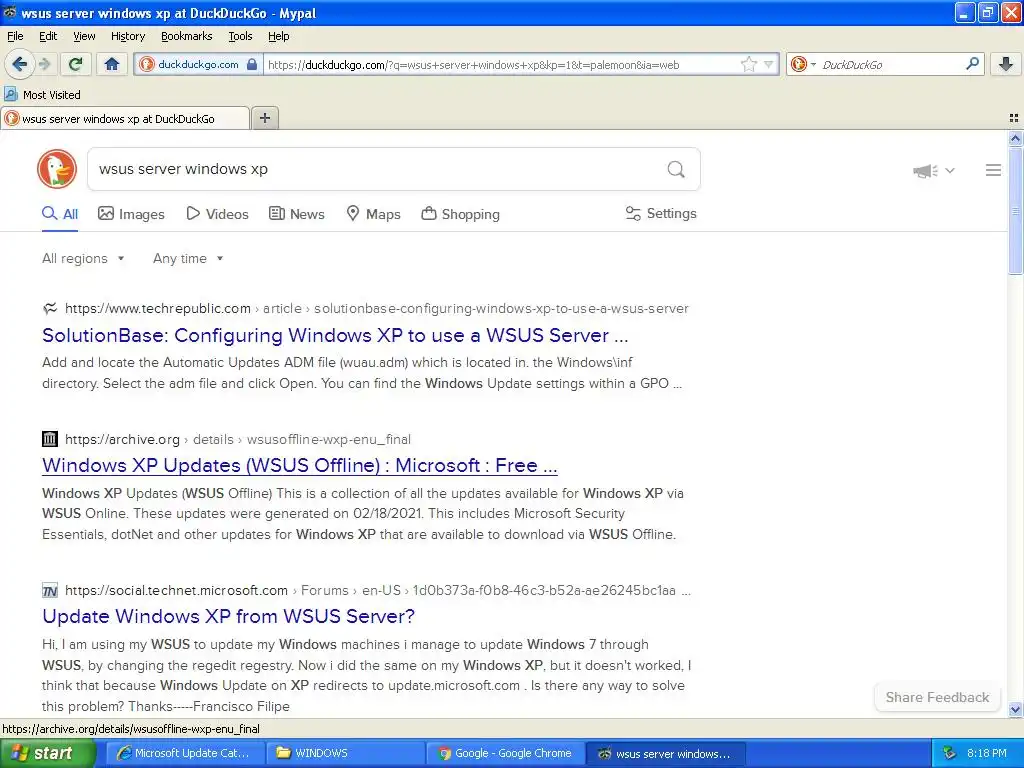This screenshot has height=768, width=1024.
Task: Open a new tab with the plus button
Action: tap(264, 118)
